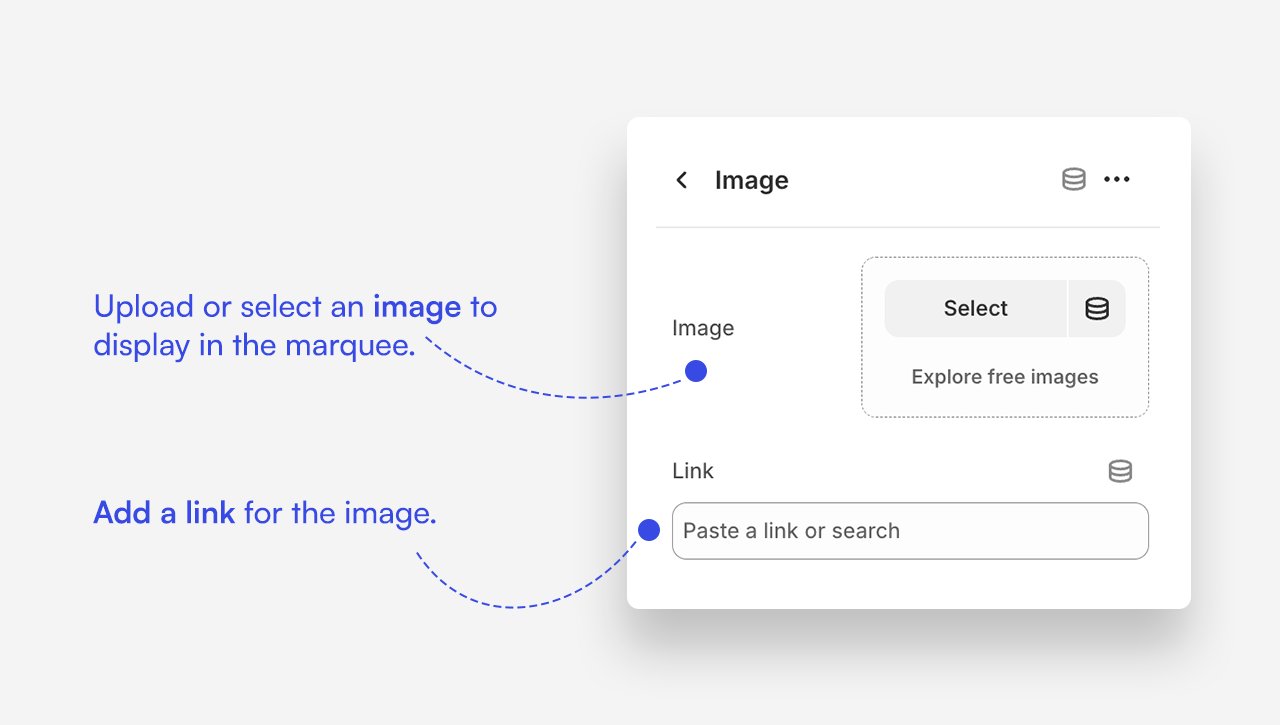This screenshot has width=1280, height=725.
Task: Click the back chevron beside Image title
Action: (x=682, y=180)
